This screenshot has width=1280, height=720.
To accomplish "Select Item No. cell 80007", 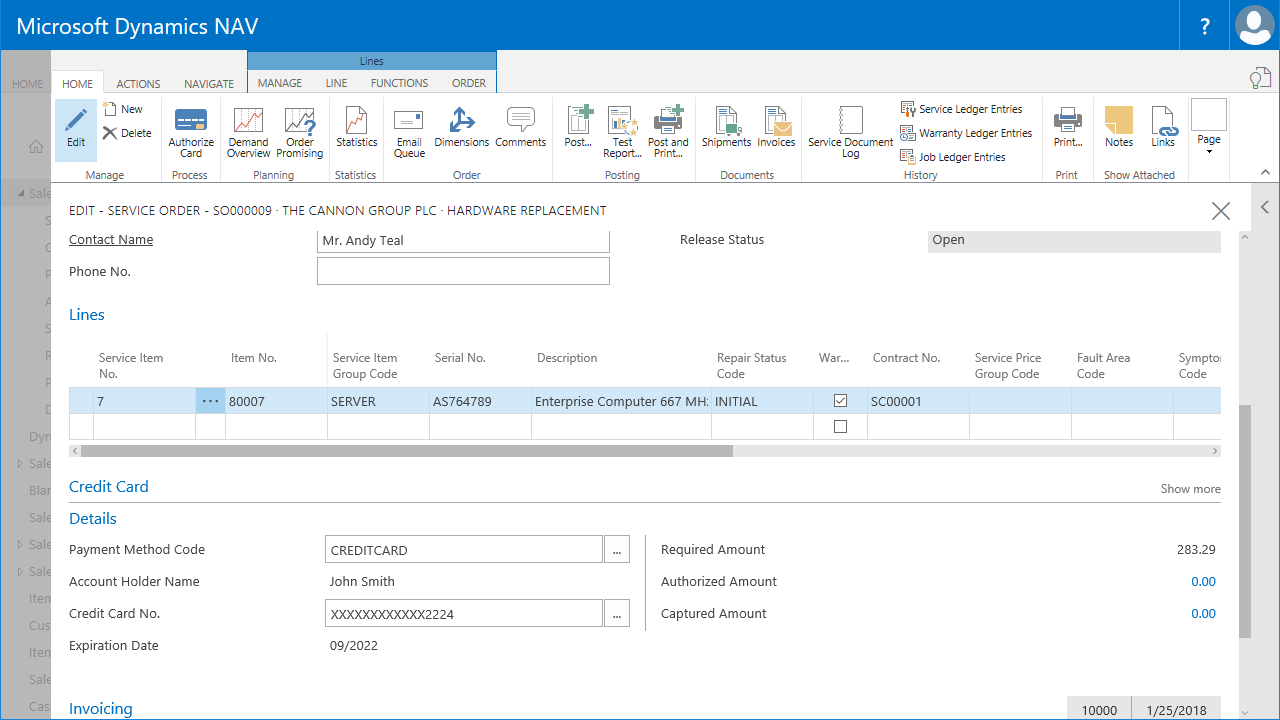I will click(x=276, y=401).
